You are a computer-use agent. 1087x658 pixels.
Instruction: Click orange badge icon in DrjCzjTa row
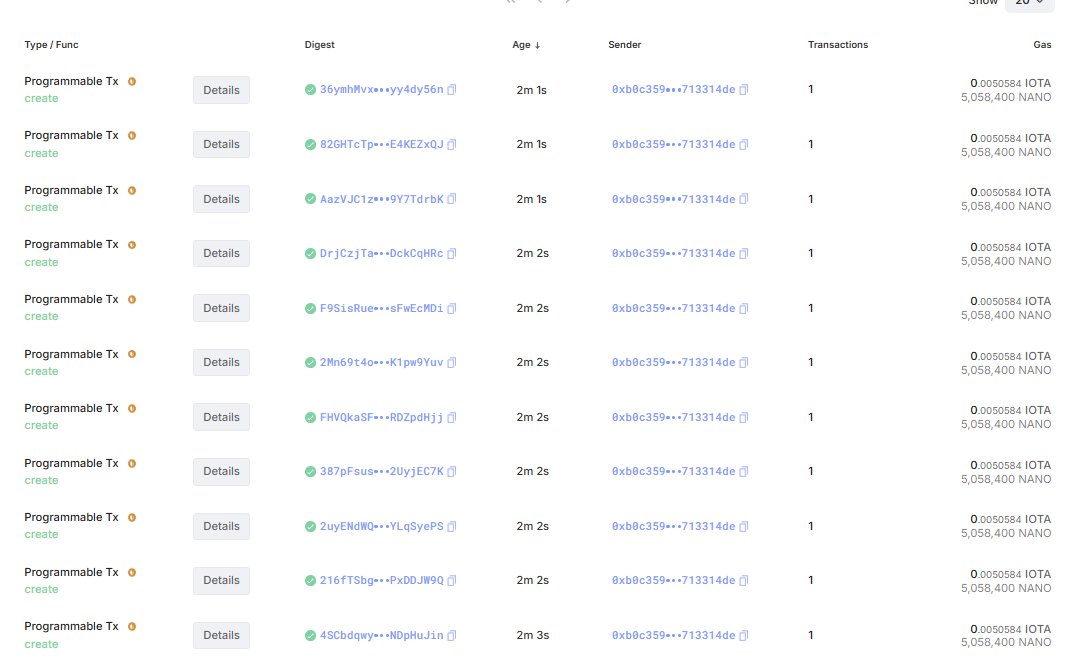(x=131, y=244)
